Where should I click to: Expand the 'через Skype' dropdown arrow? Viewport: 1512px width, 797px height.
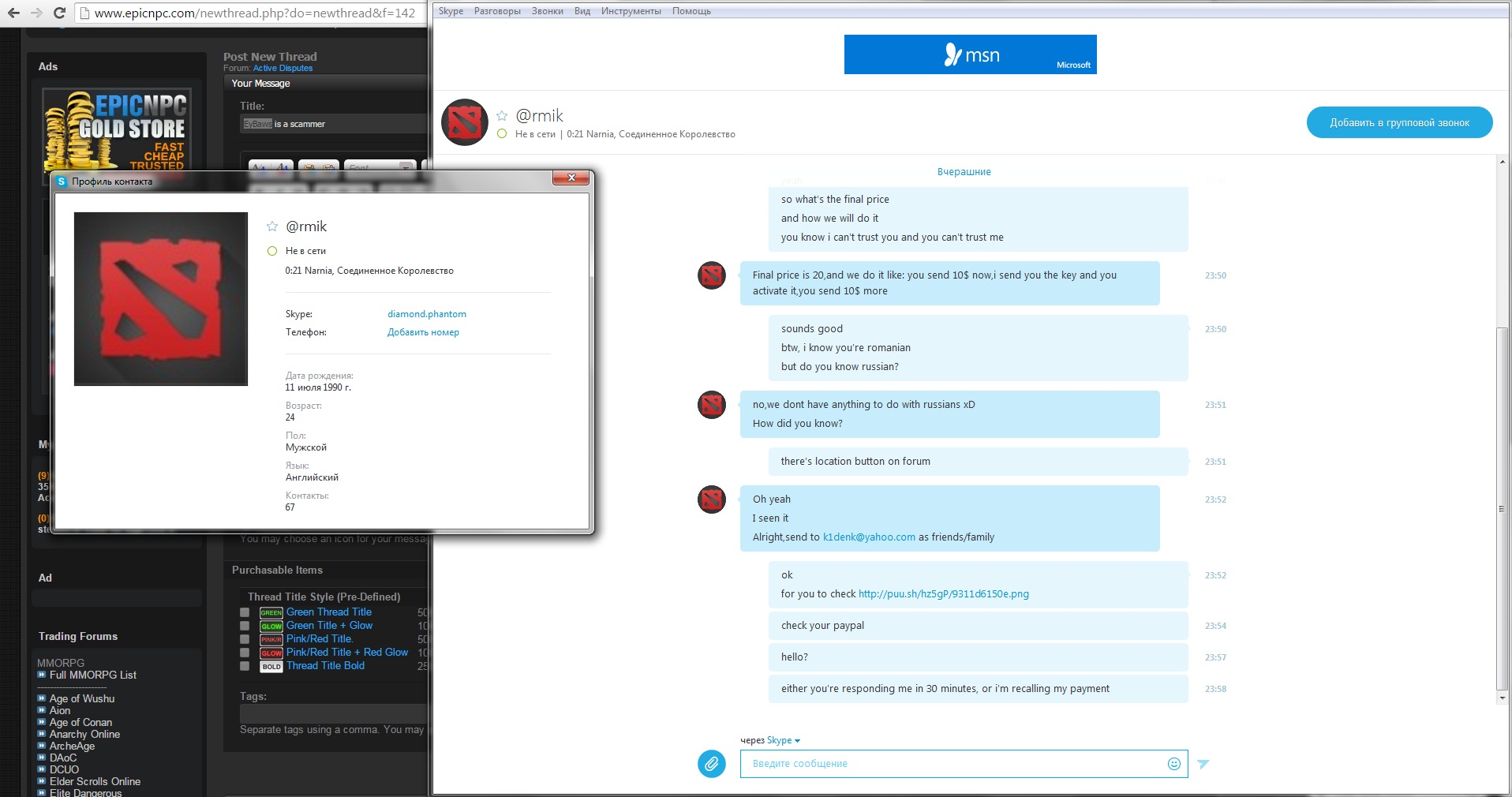tap(797, 741)
